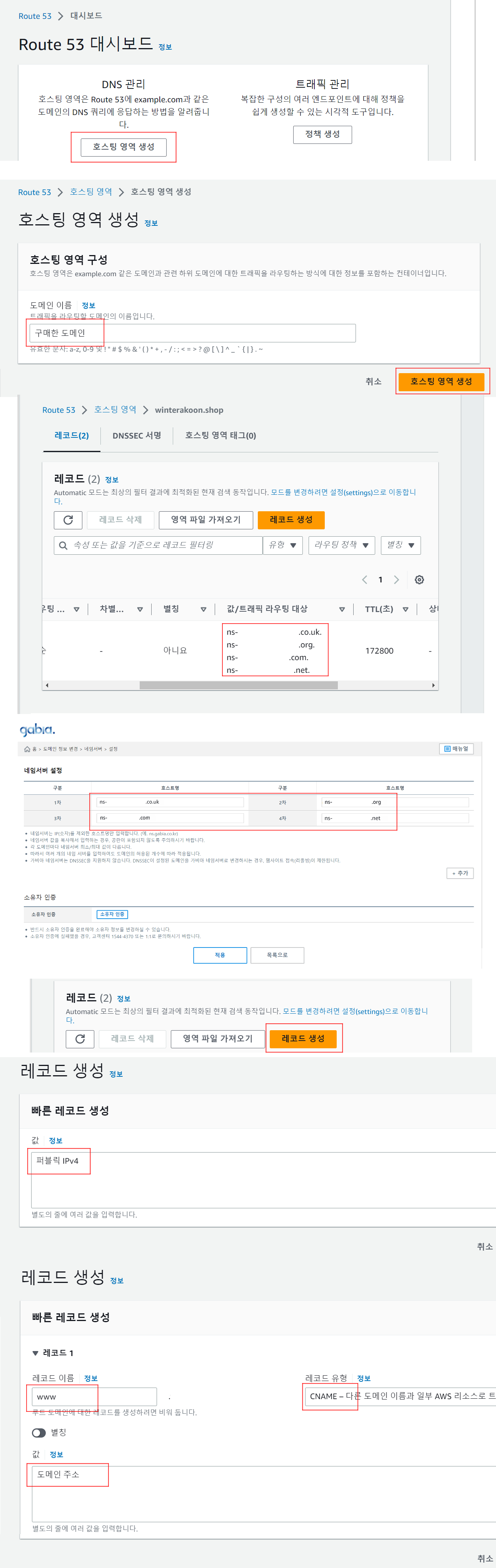Click 취소 beside the orange 호스팅 영역 생성 button
This screenshot has width=496, height=1568.
click(373, 382)
